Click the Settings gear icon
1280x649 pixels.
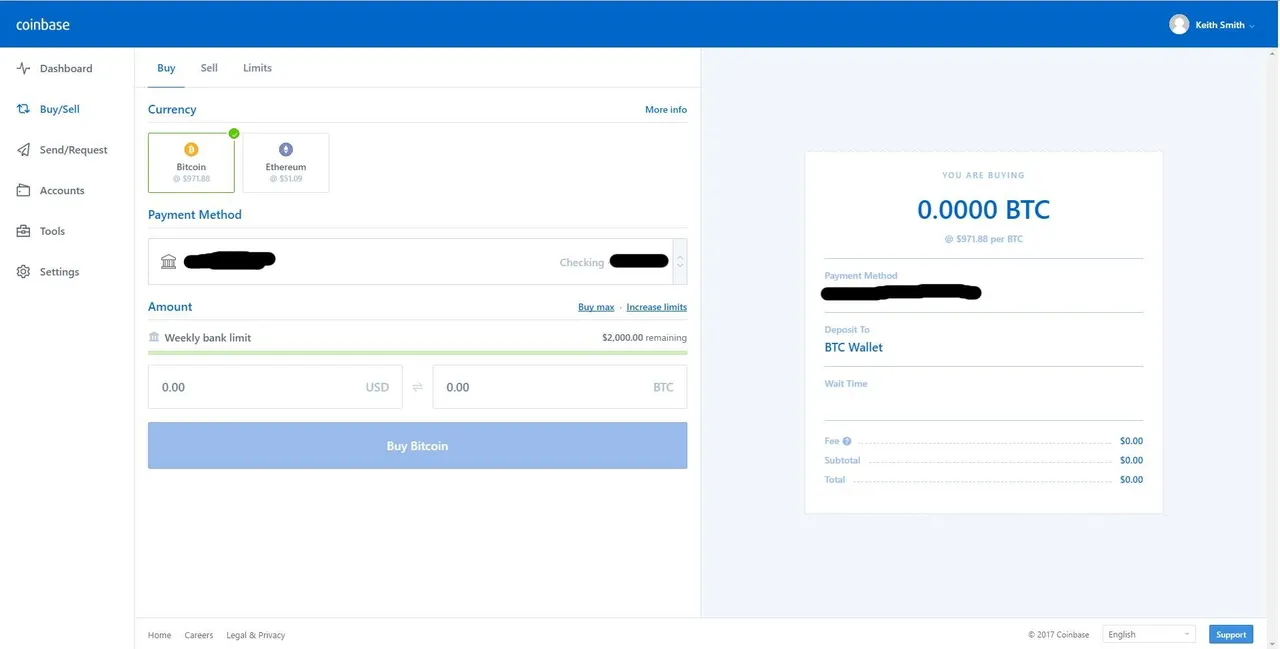[24, 272]
